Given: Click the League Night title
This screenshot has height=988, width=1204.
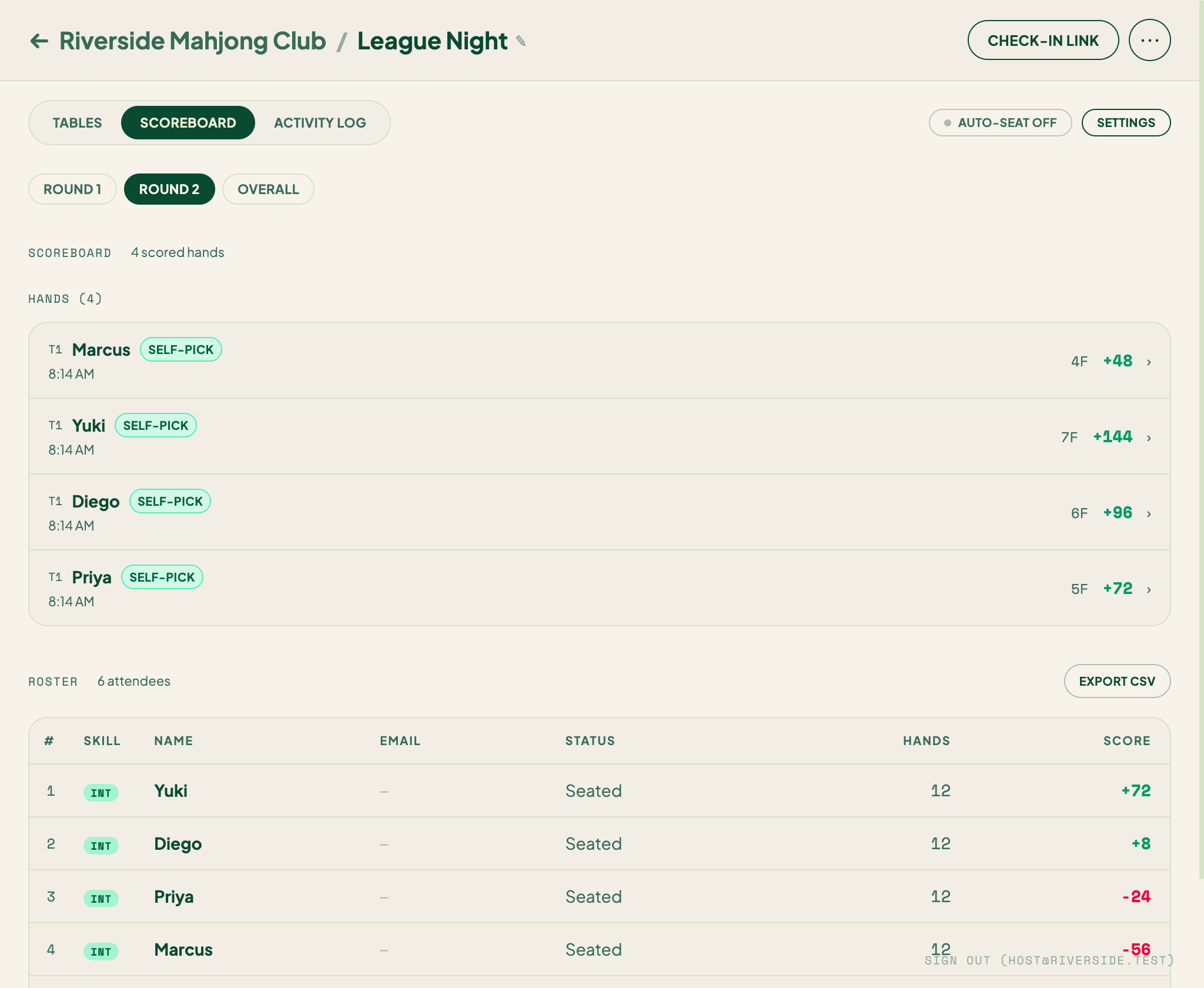Looking at the screenshot, I should click(432, 41).
